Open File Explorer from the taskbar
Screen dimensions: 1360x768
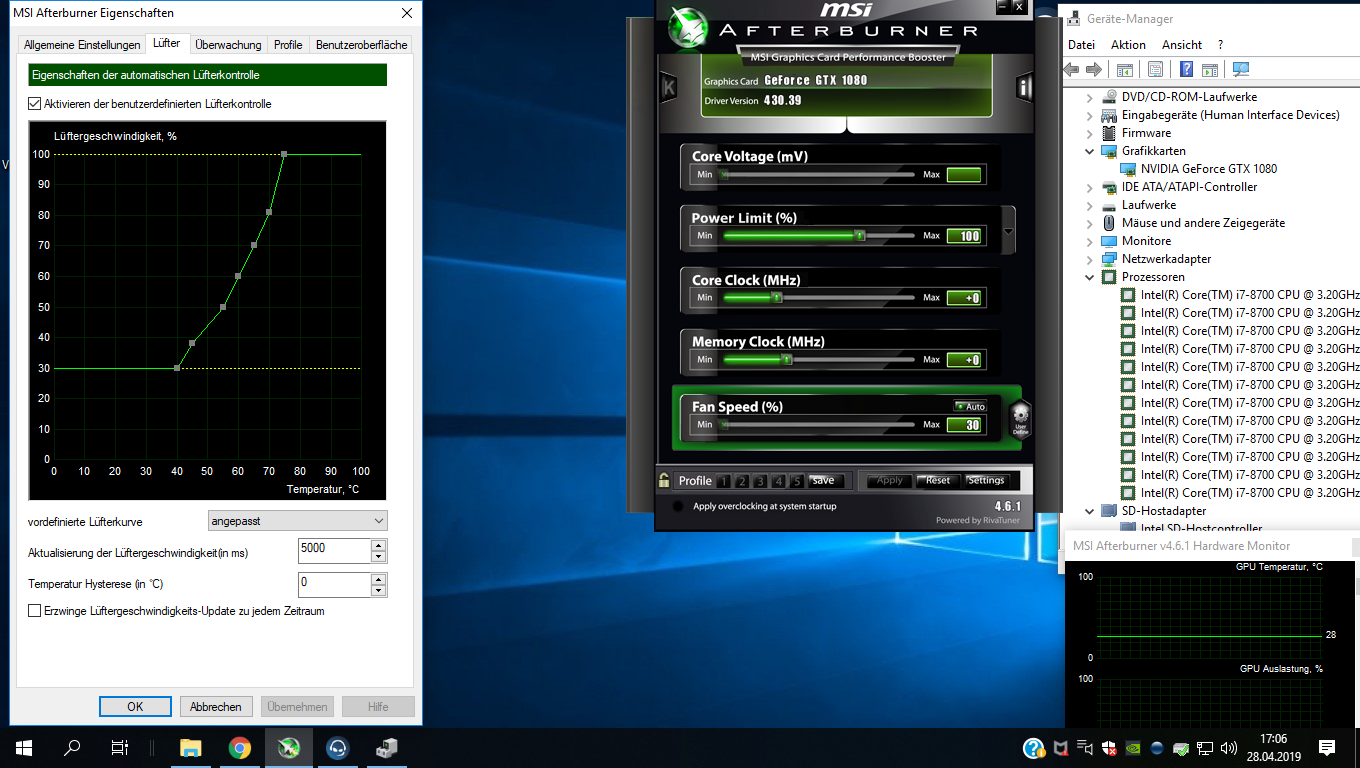(190, 748)
